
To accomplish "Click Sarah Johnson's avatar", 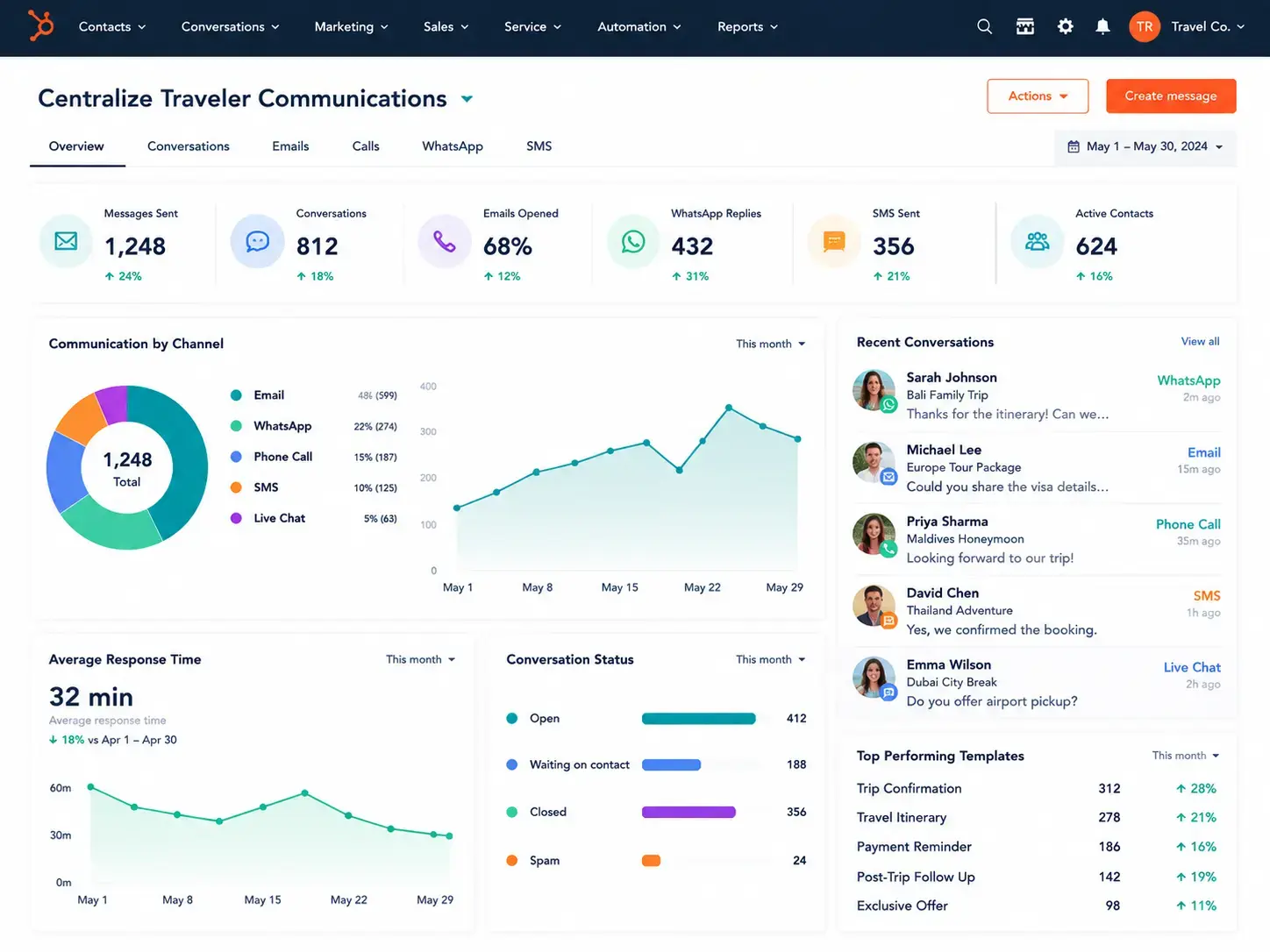I will (x=874, y=390).
